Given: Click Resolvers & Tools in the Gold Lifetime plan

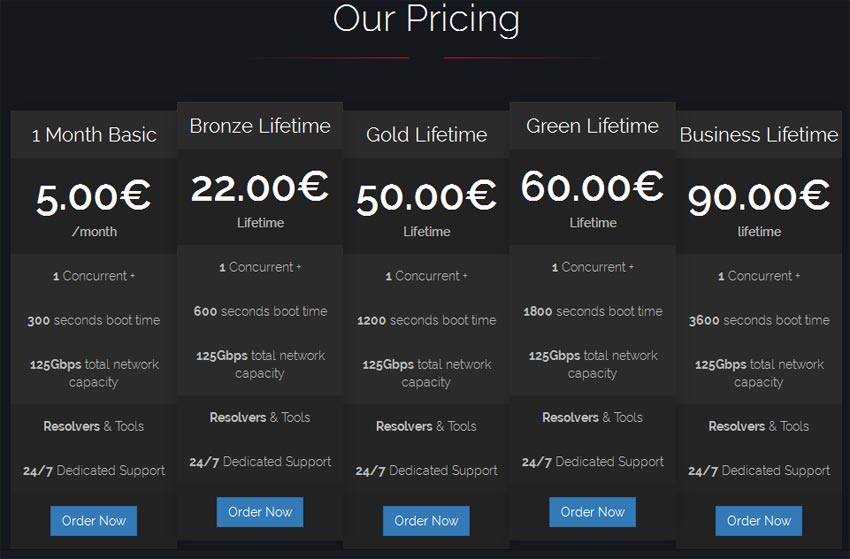Looking at the screenshot, I should 426,426.
